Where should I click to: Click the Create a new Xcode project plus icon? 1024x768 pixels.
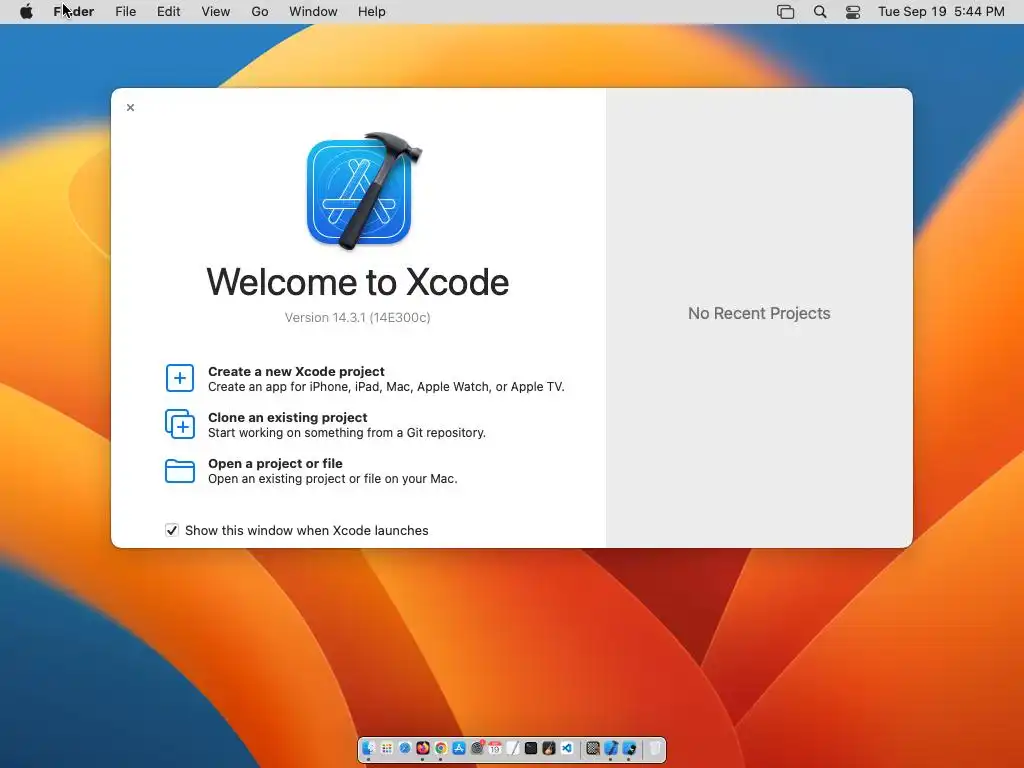[180, 378]
